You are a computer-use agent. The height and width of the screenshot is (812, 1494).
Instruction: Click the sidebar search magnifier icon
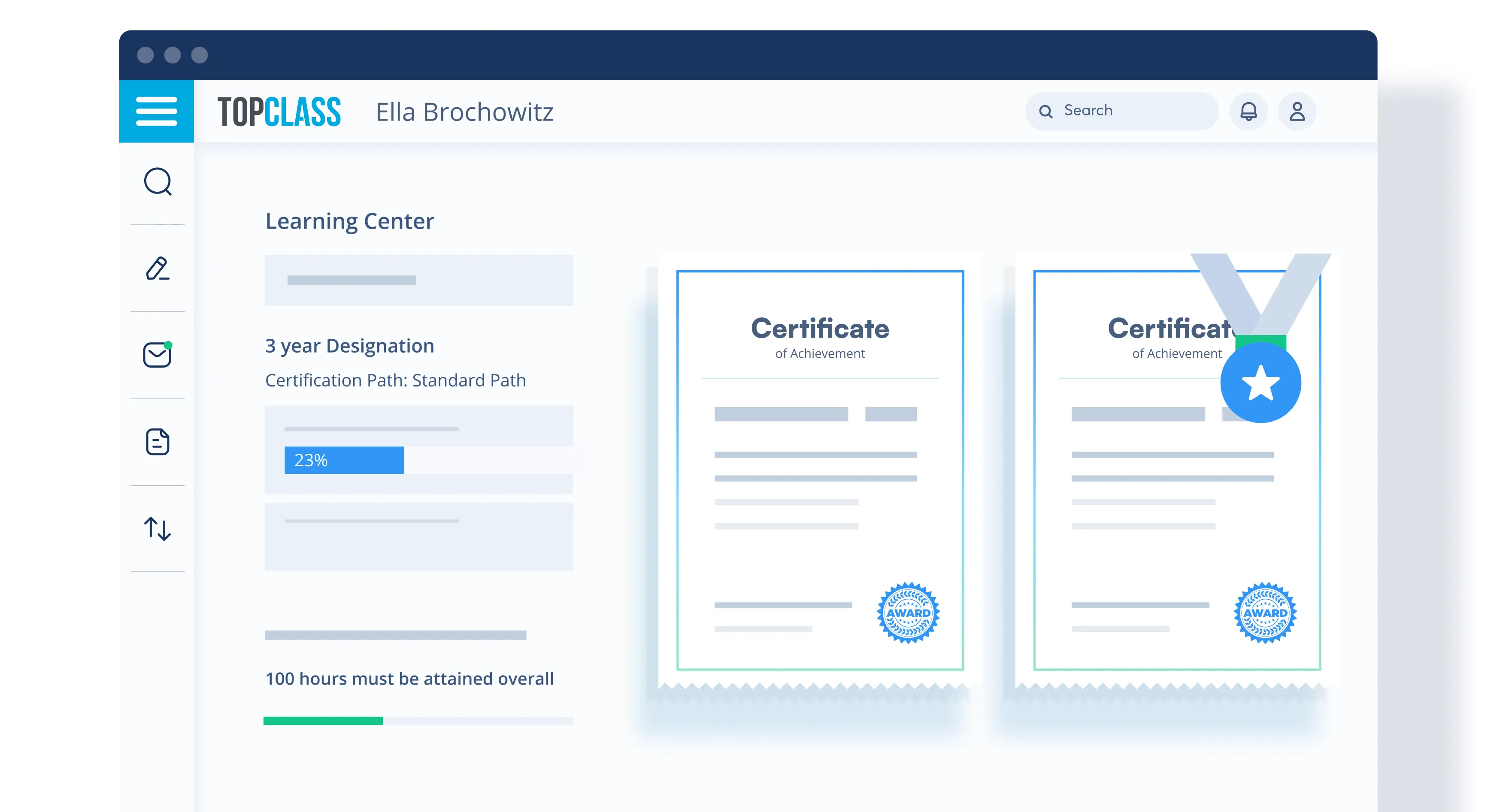click(158, 182)
